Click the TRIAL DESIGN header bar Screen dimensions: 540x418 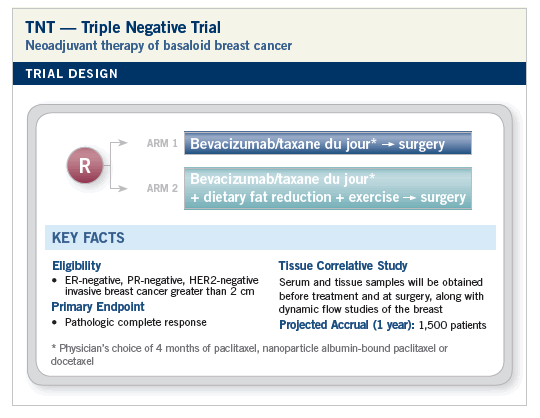[x=269, y=73]
